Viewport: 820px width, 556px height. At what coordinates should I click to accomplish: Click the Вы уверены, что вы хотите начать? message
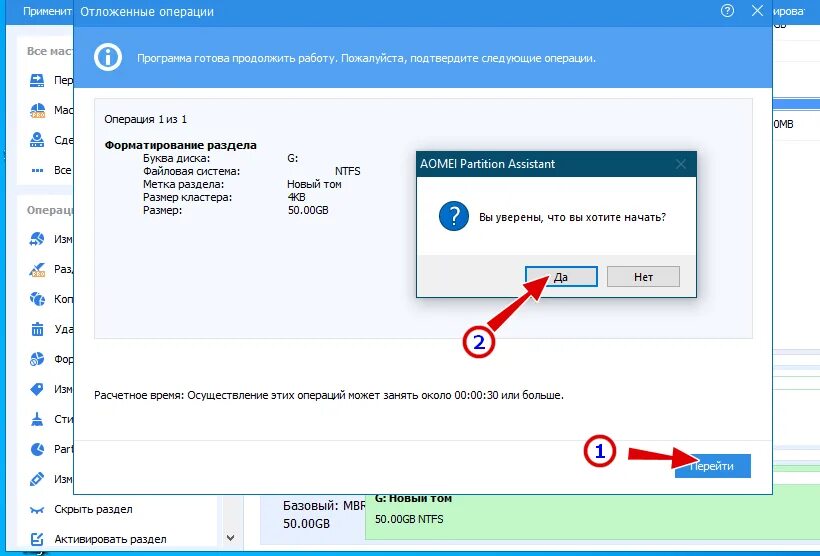[573, 217]
